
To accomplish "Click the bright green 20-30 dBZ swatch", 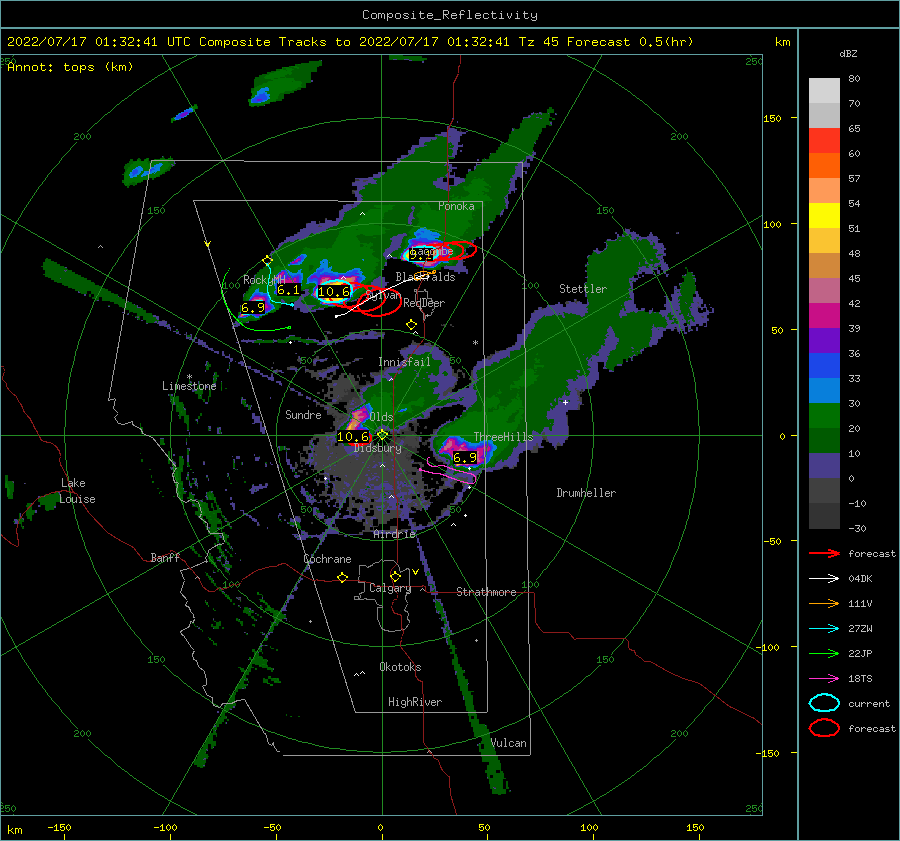I will [824, 415].
